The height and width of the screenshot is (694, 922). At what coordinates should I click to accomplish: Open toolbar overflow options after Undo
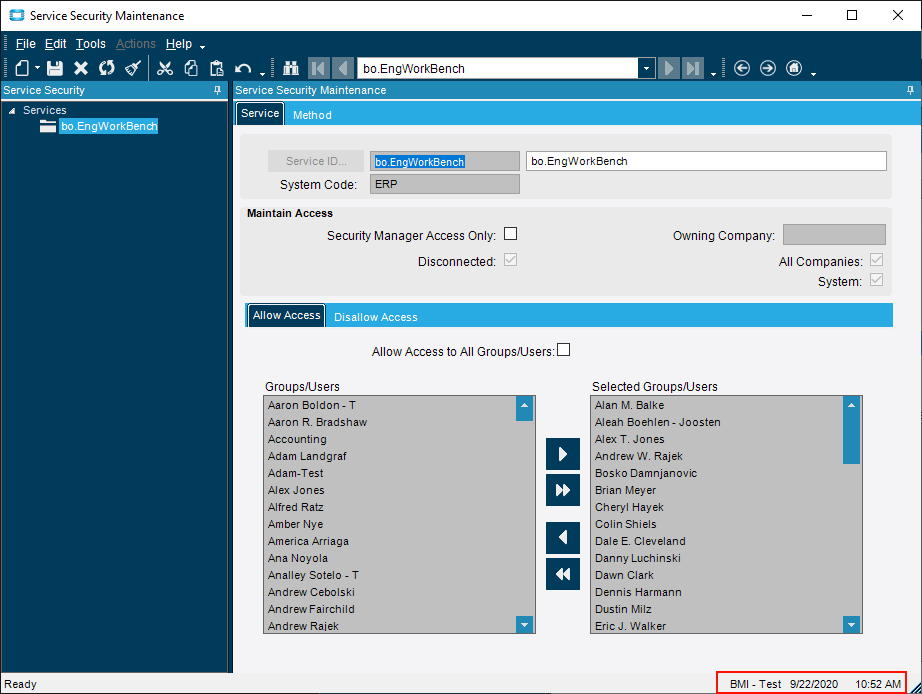pyautogui.click(x=263, y=74)
